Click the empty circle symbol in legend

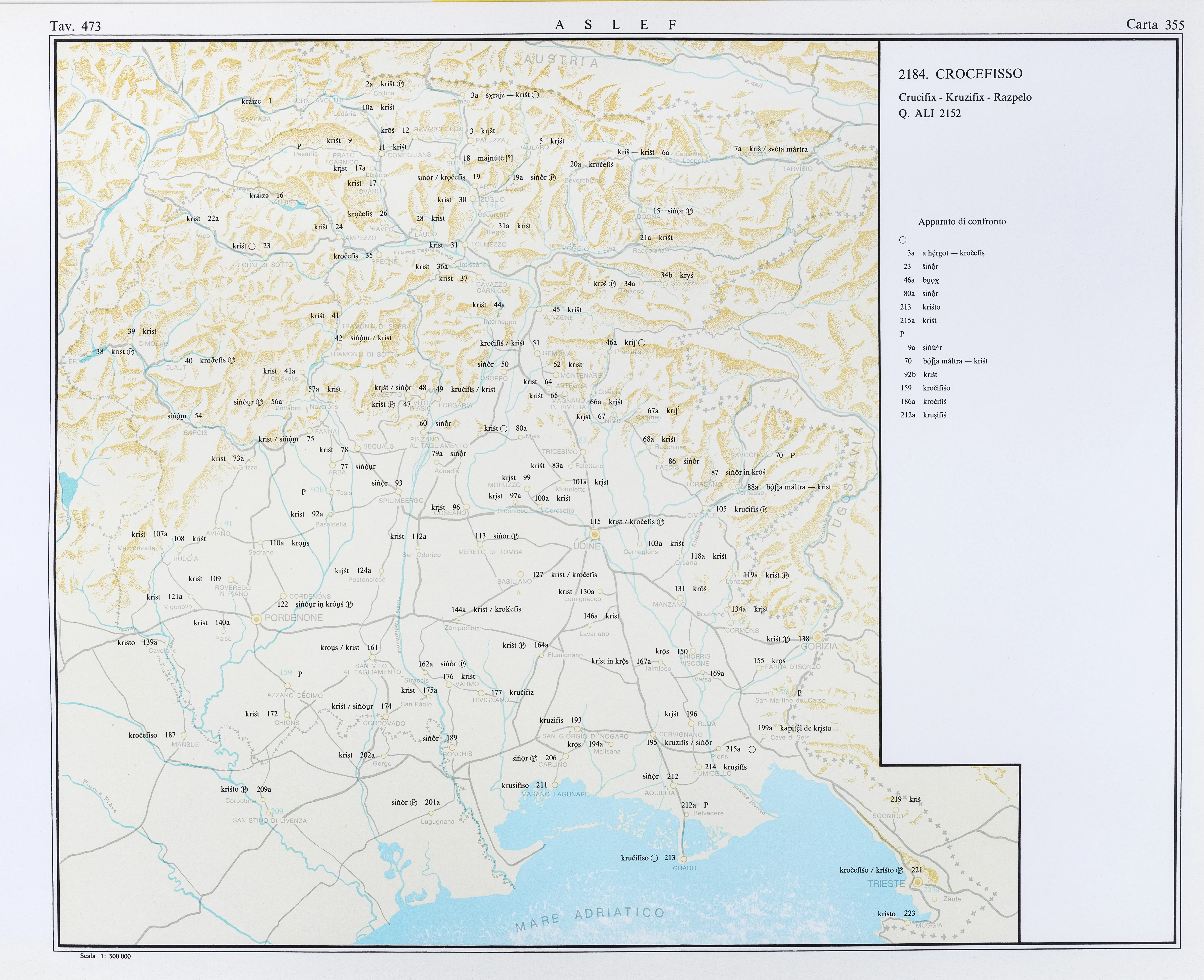tap(903, 240)
